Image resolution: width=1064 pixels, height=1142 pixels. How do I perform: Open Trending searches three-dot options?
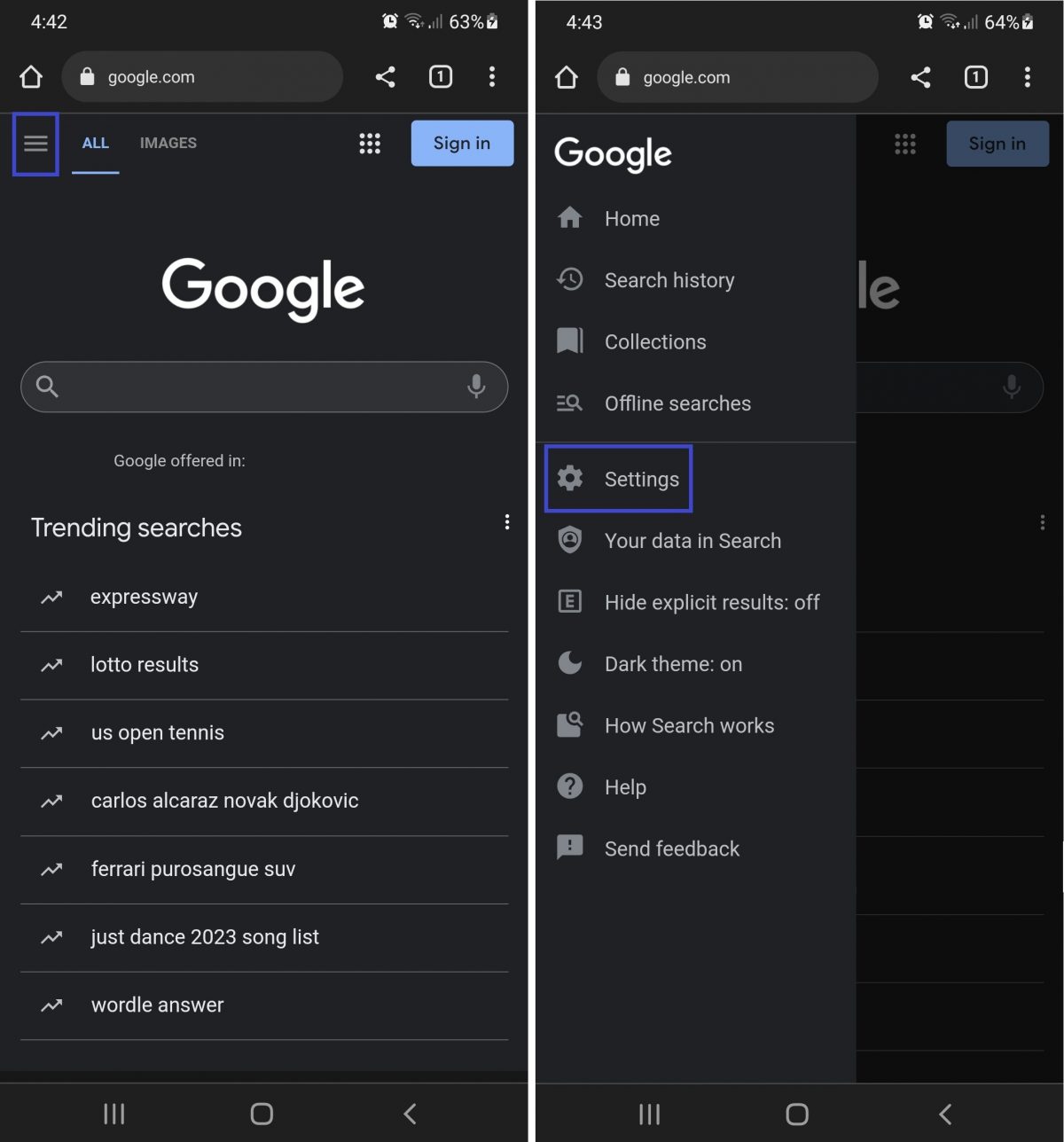pos(507,522)
